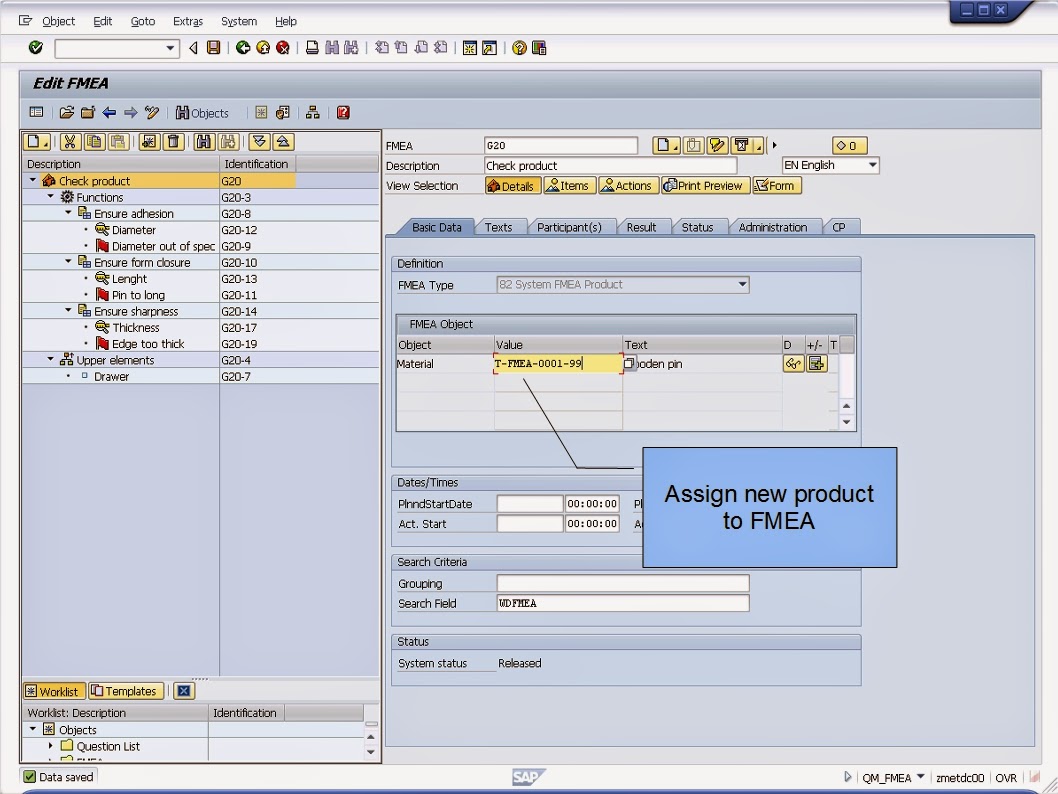This screenshot has width=1058, height=794.
Task: Switch to the Templates panel
Action: point(125,690)
